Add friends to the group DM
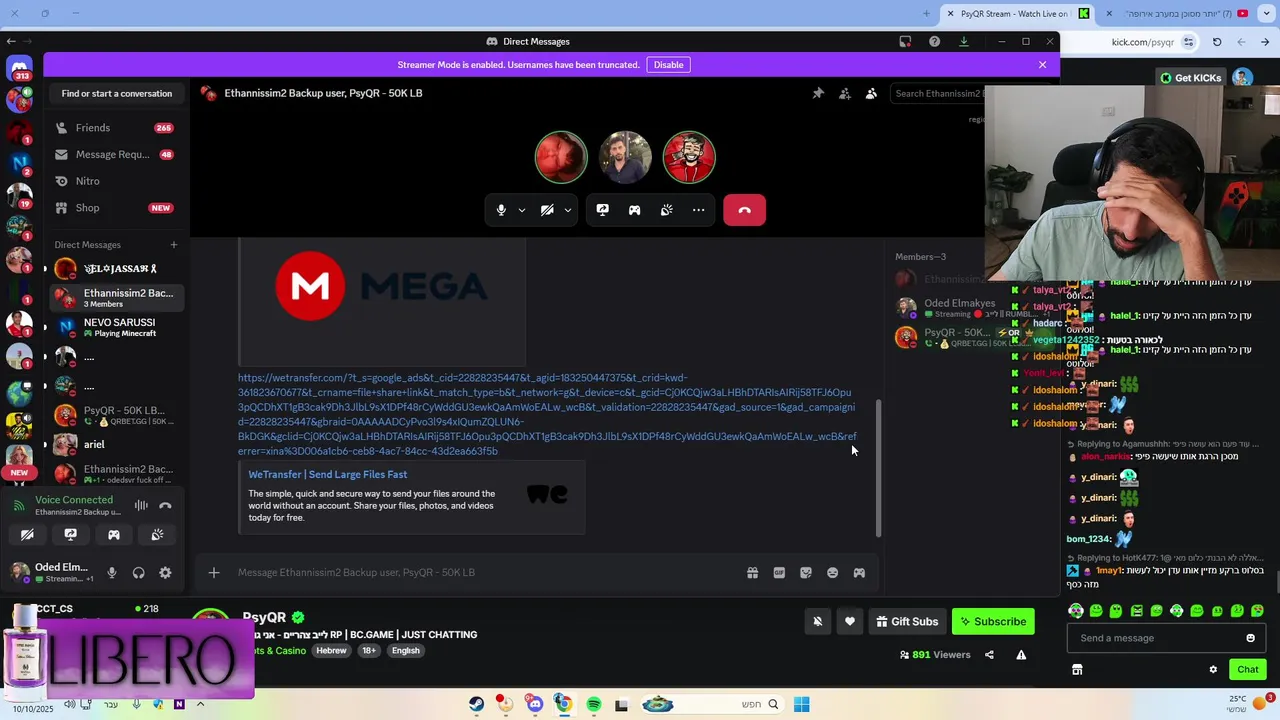1280x720 pixels. click(x=845, y=93)
